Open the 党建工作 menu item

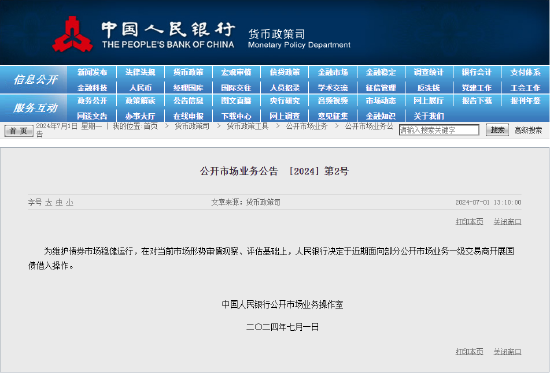(x=477, y=87)
